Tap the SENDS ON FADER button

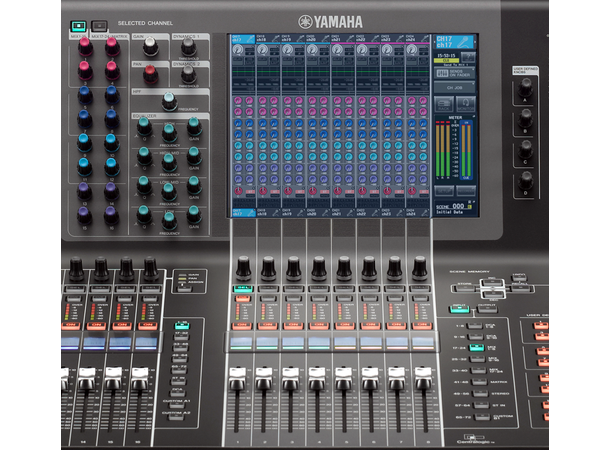coord(454,73)
